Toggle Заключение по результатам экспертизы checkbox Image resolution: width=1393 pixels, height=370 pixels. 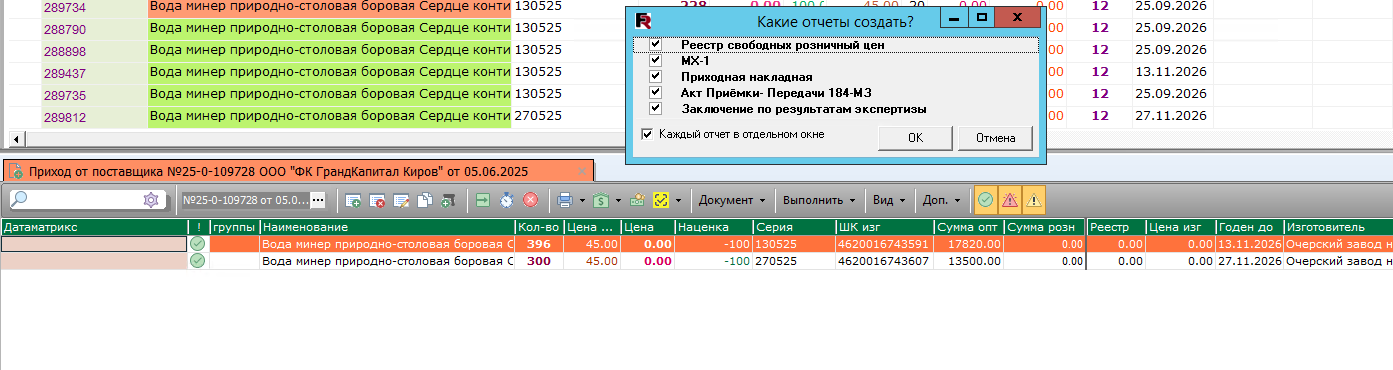click(655, 108)
